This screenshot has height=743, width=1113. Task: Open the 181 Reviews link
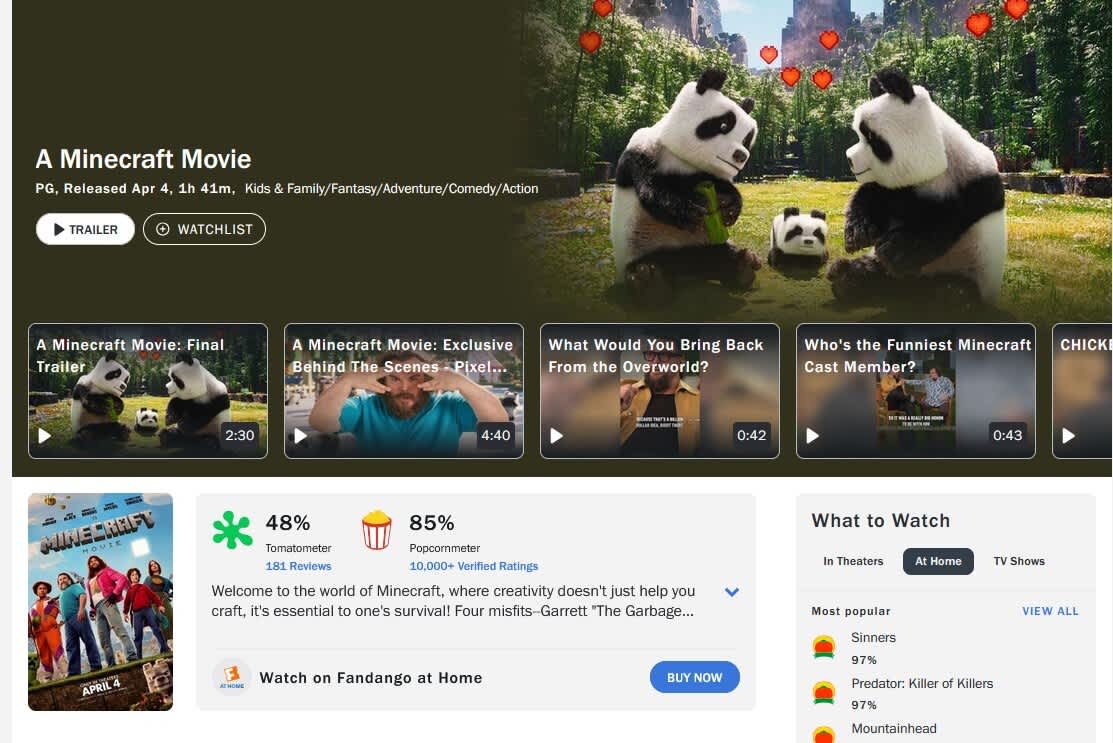[298, 566]
